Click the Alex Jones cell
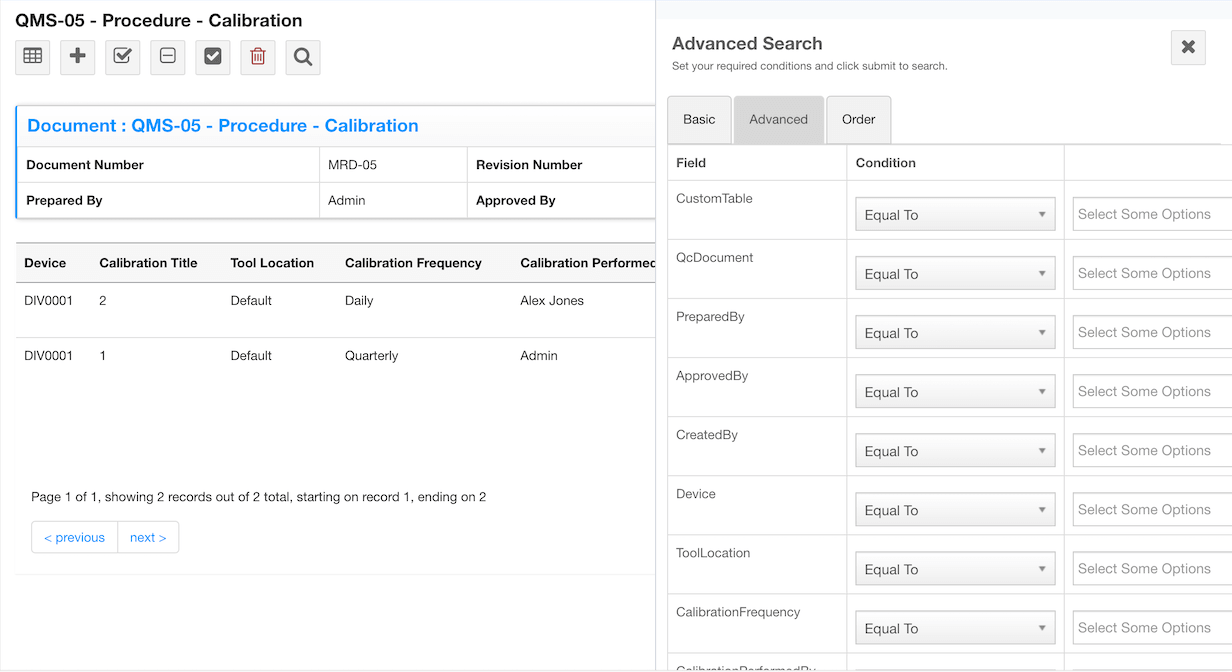This screenshot has width=1232, height=672. [552, 300]
